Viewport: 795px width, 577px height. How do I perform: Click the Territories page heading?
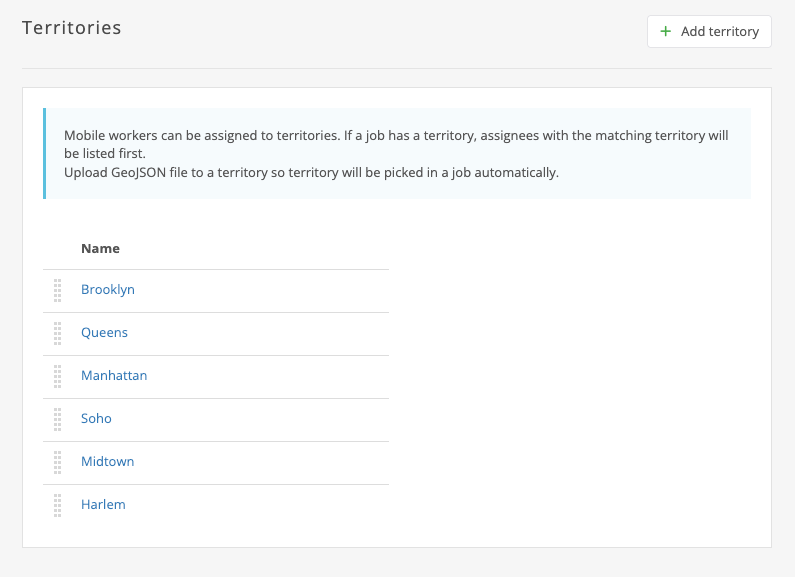pos(72,28)
